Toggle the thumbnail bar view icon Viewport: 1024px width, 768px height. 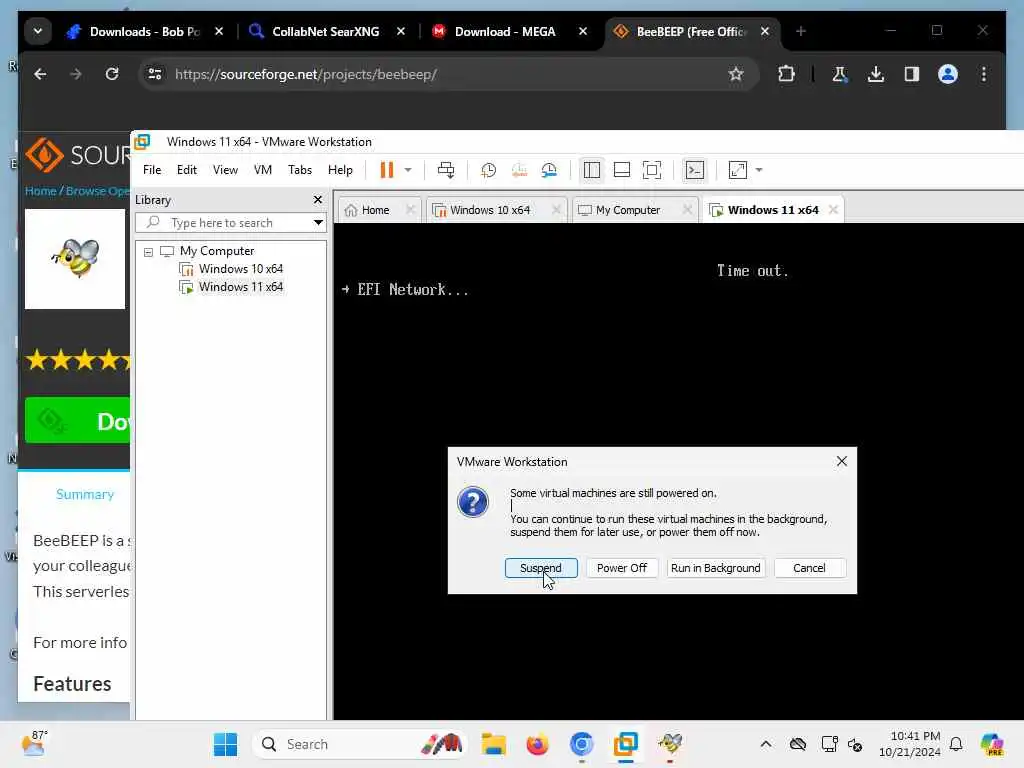click(x=622, y=170)
